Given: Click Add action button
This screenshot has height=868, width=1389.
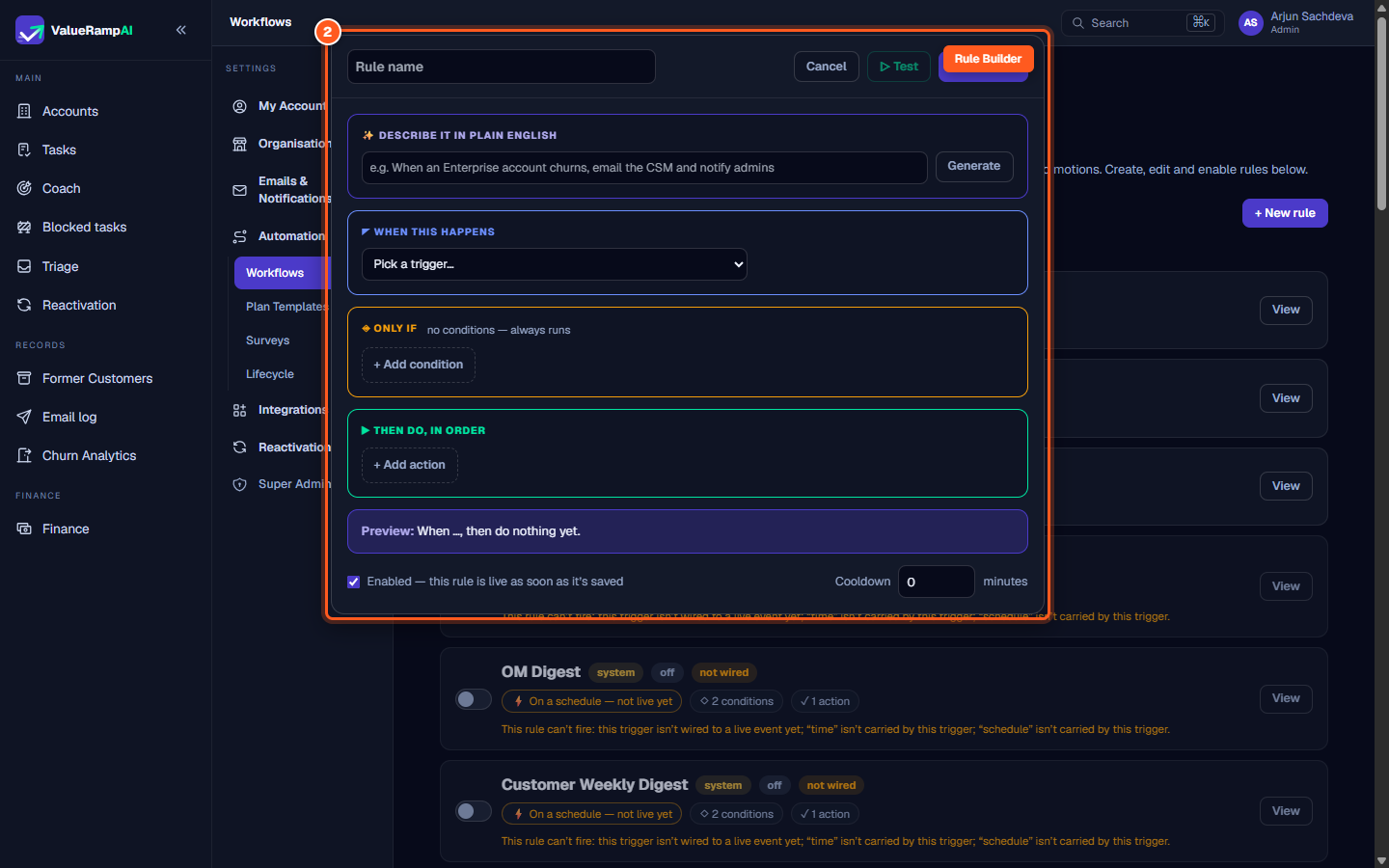Looking at the screenshot, I should [x=410, y=465].
